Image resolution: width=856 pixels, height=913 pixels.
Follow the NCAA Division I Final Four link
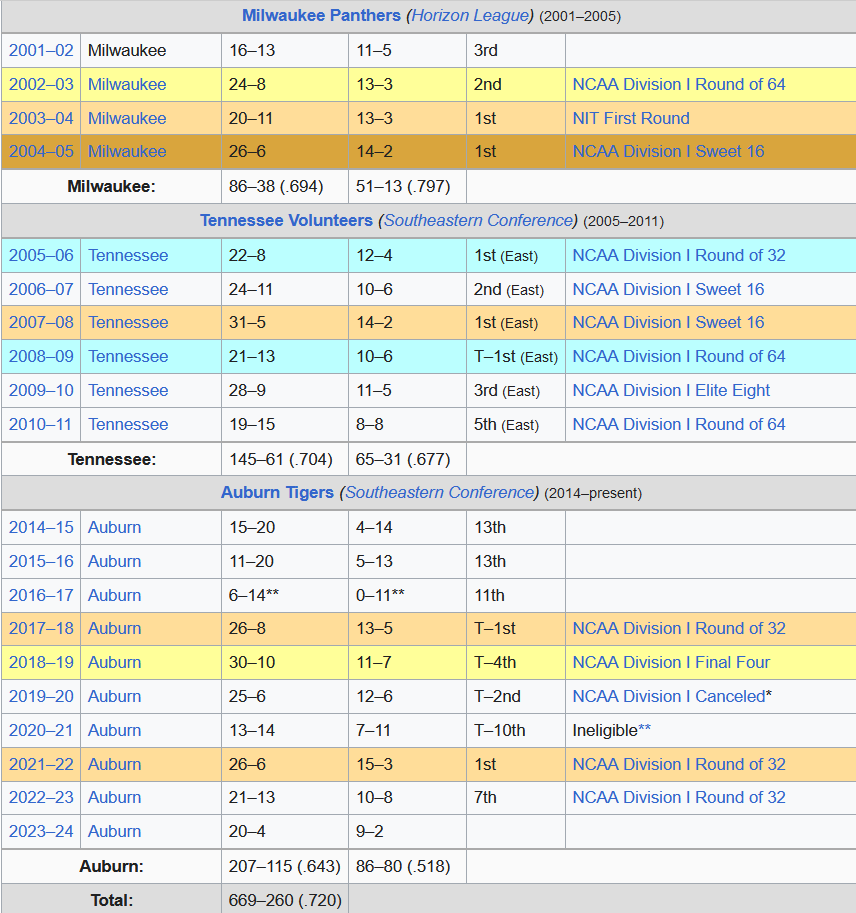(671, 663)
